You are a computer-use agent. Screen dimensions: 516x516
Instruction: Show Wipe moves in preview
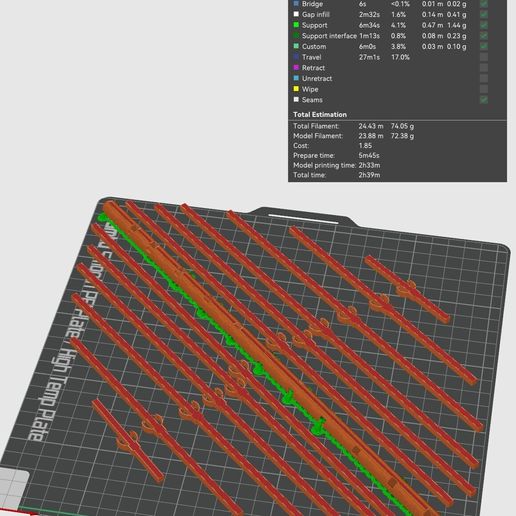[484, 89]
